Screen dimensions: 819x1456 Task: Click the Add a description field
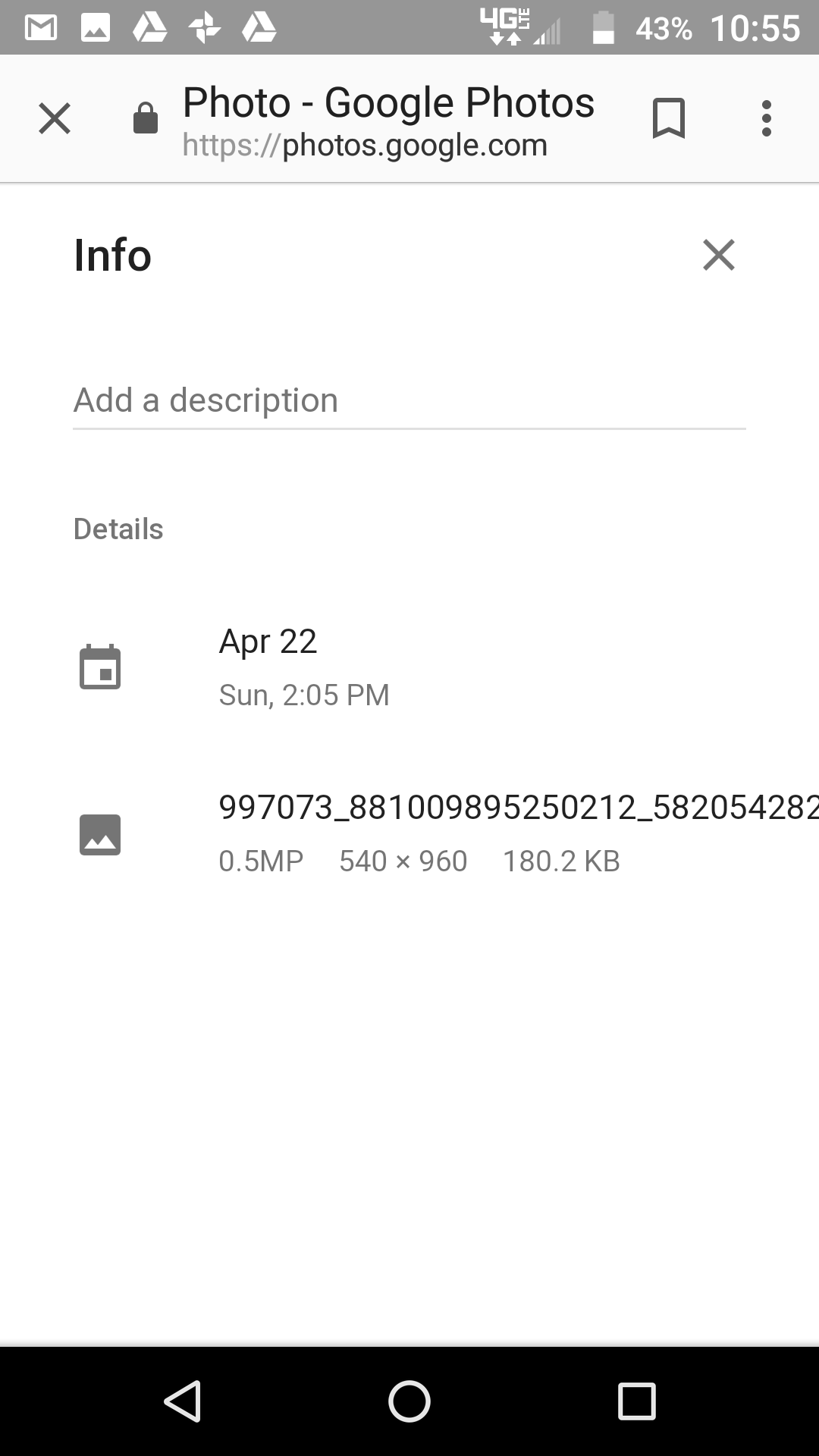coord(409,400)
